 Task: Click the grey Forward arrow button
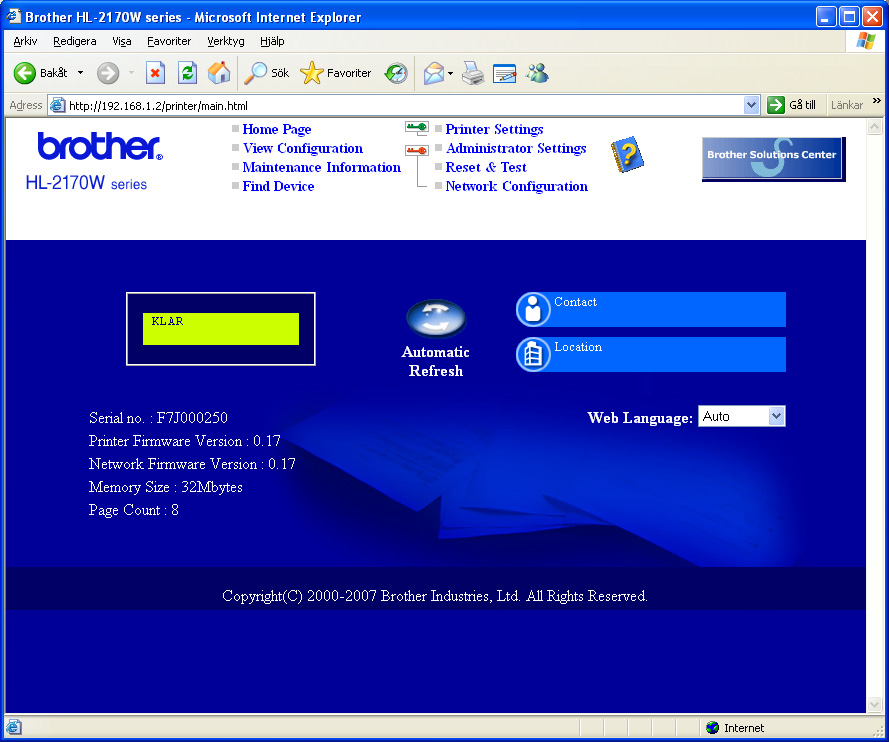click(x=108, y=73)
